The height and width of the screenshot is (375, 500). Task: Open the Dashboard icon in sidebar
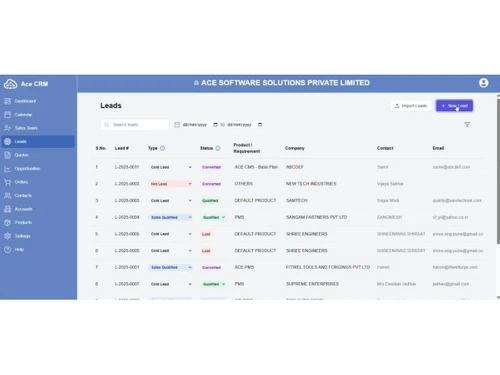[x=7, y=101]
